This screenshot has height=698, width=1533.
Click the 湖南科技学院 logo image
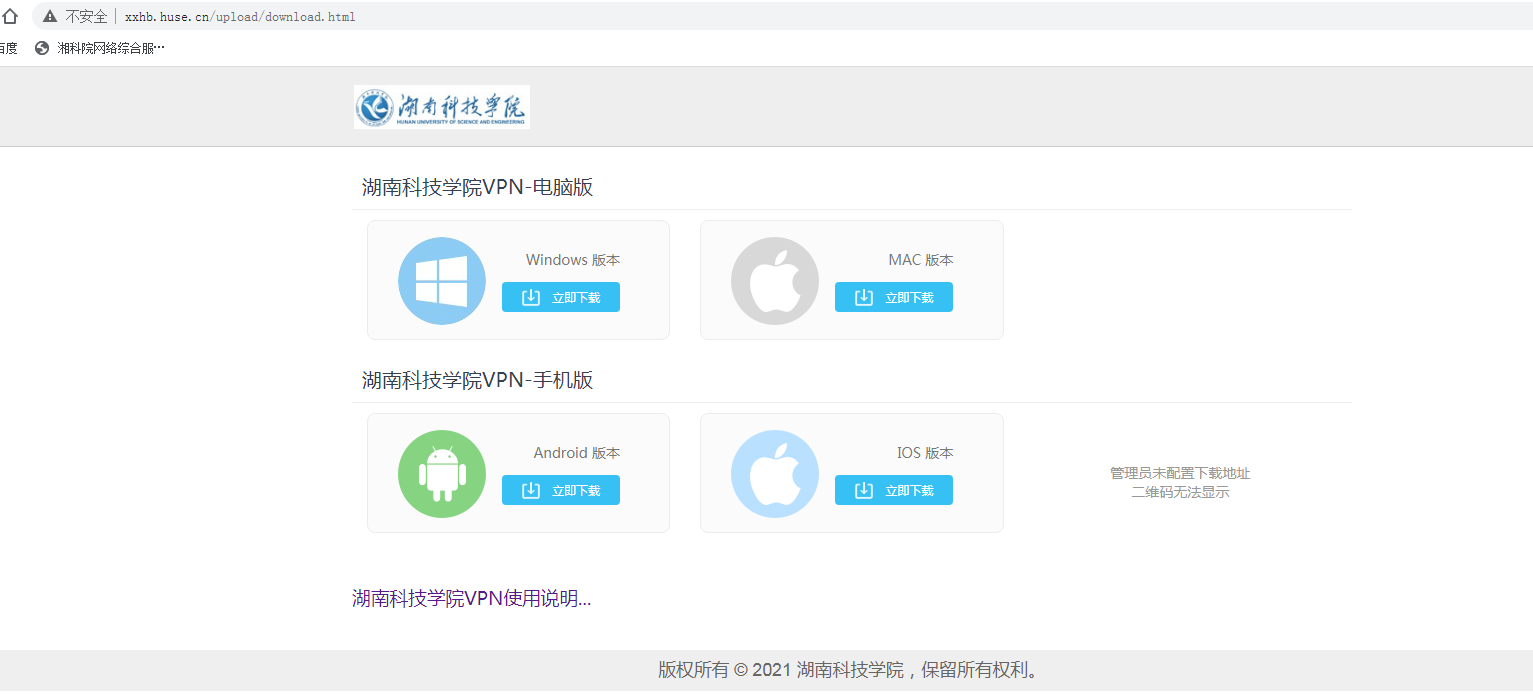point(442,107)
